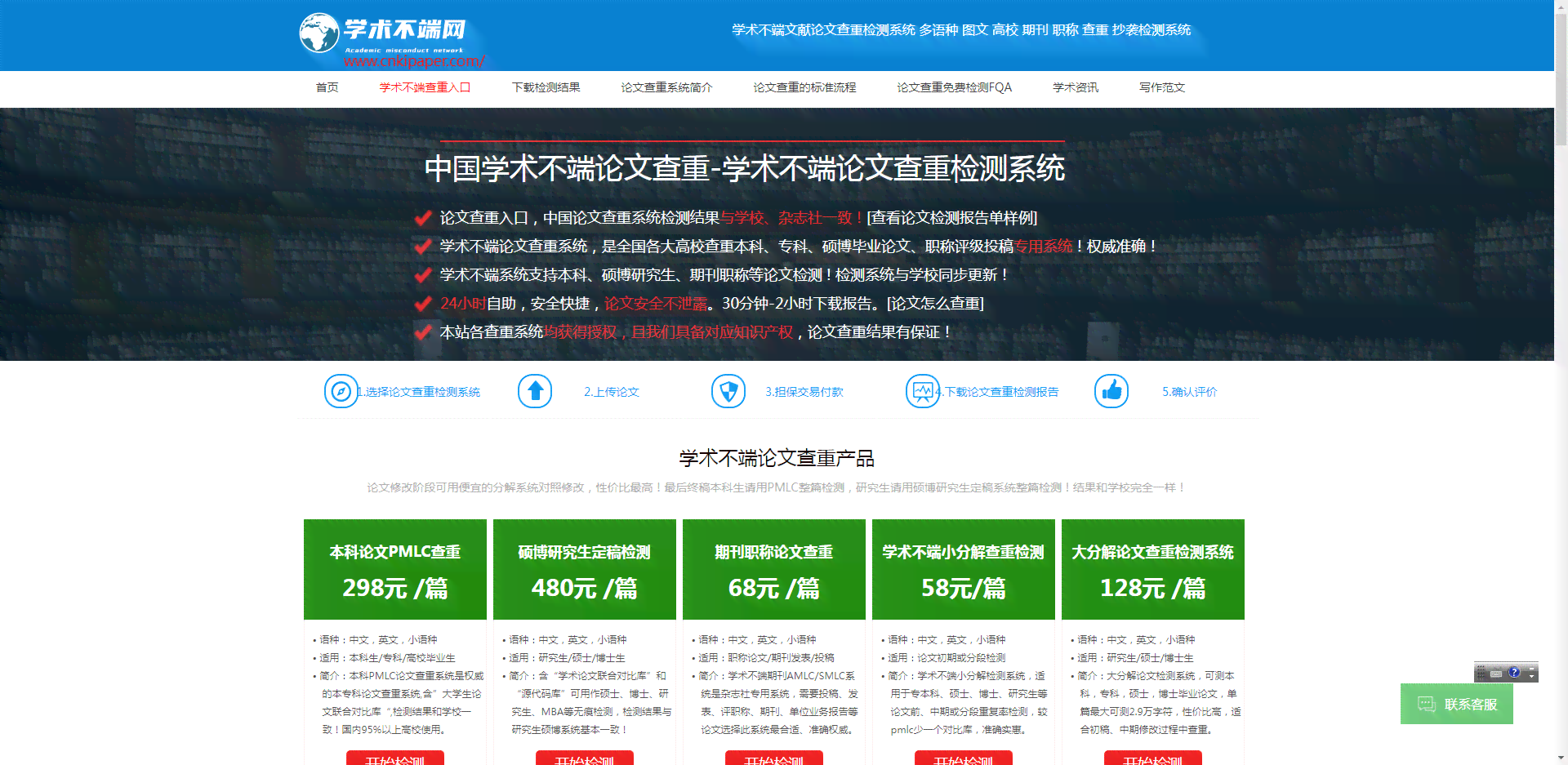The width and height of the screenshot is (1568, 765).
Task: Open the www.cnkipaper.com link under logo
Action: coord(414,61)
